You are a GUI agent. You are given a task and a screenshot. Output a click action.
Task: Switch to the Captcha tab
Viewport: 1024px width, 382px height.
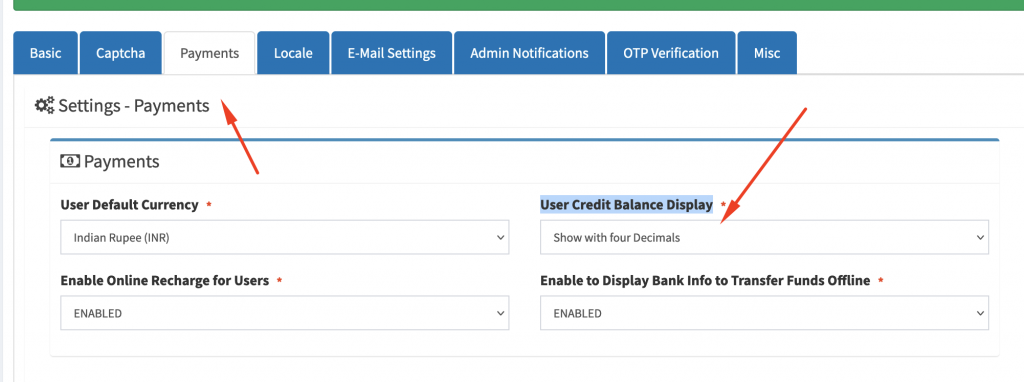(121, 53)
